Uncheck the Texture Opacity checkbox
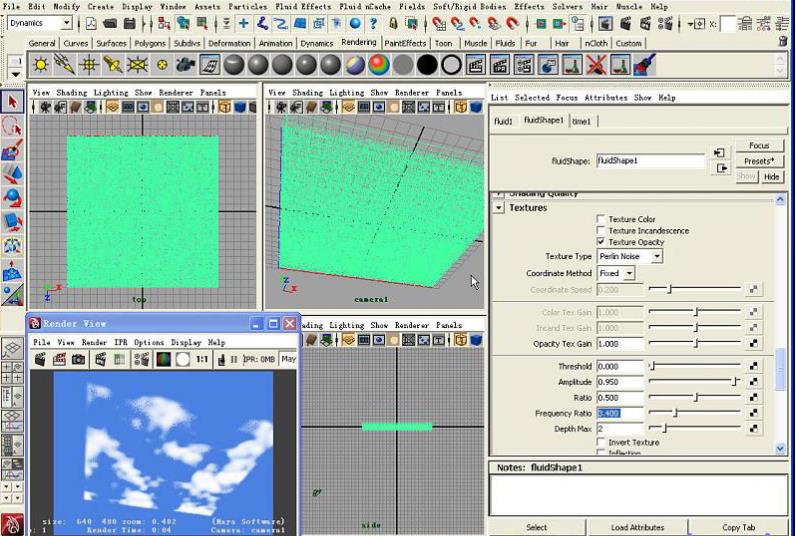 (601, 242)
